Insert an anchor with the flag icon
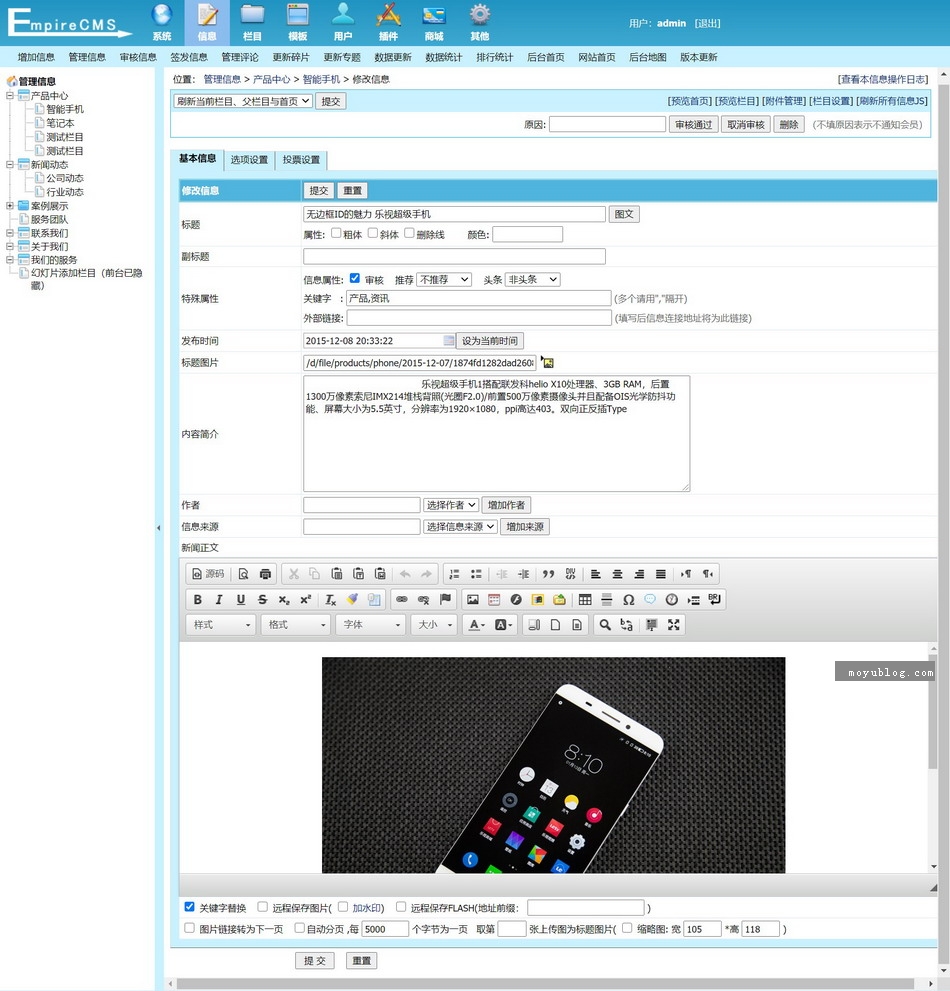The image size is (950, 991). coord(445,599)
